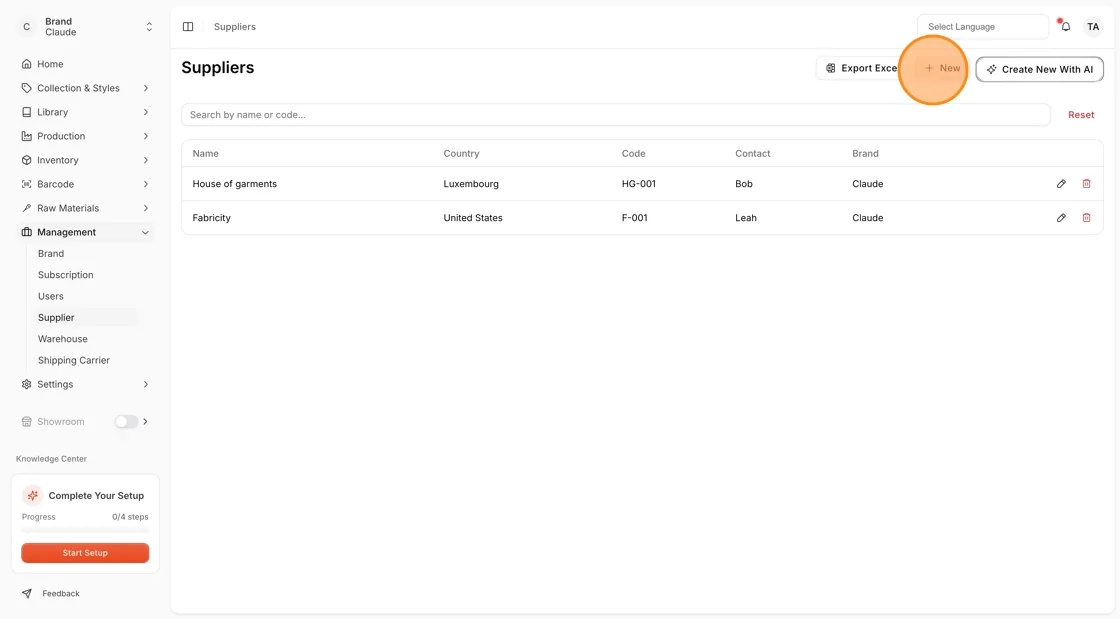Expand the Raw Materials chevron

pyautogui.click(x=146, y=208)
